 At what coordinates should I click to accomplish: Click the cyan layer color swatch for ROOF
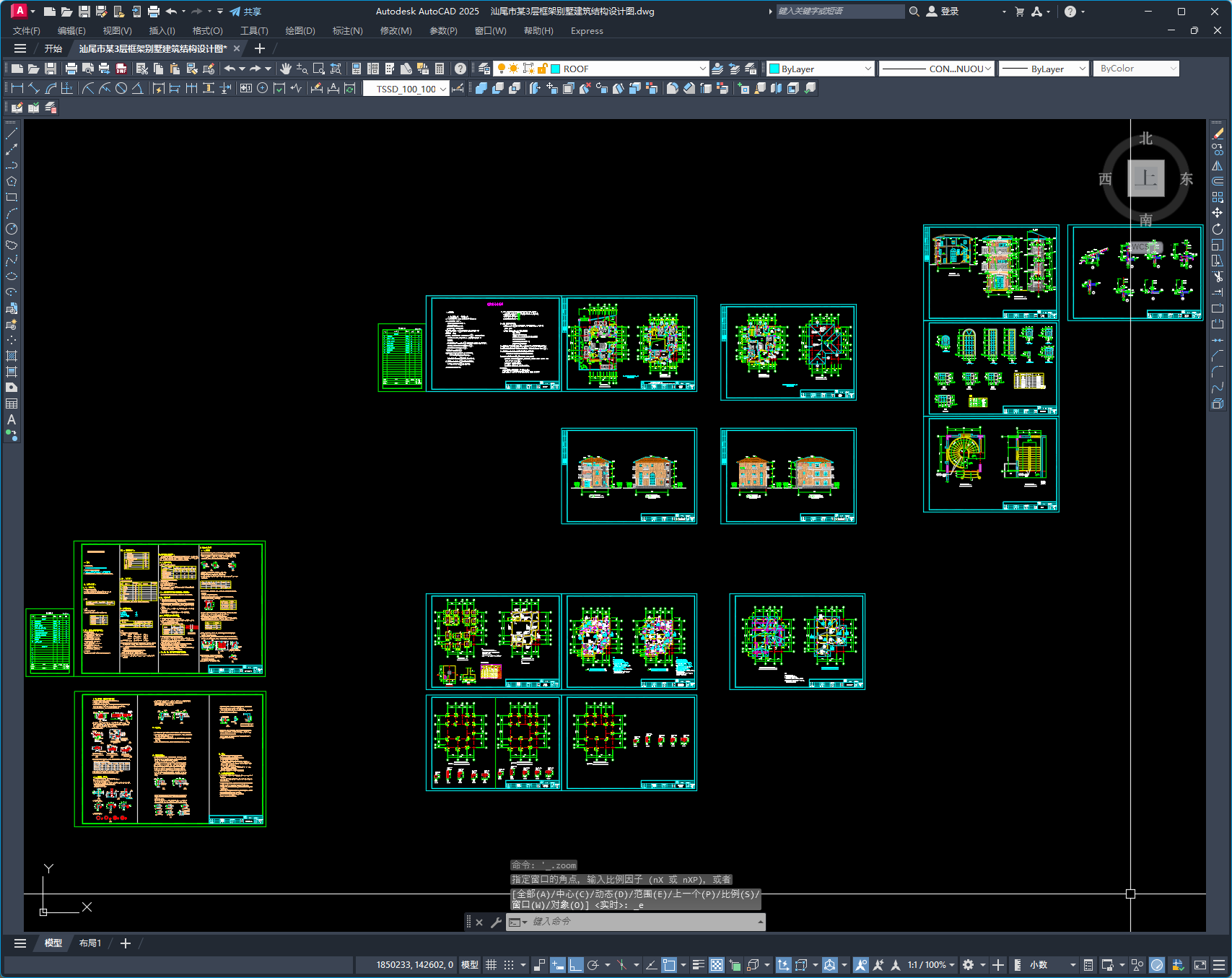[556, 69]
